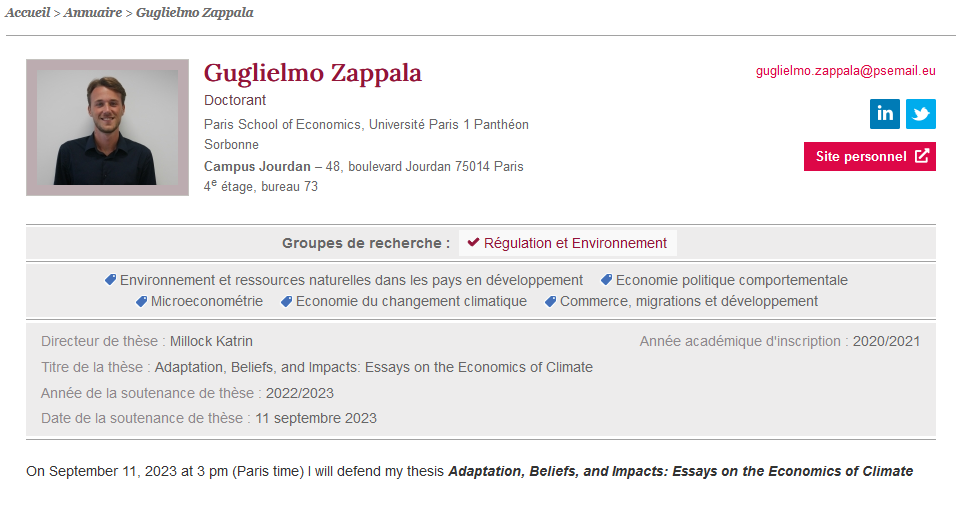Viewport: 960px width, 505px height.
Task: Click tag icon for Microeconométrie
Action: coord(141,301)
